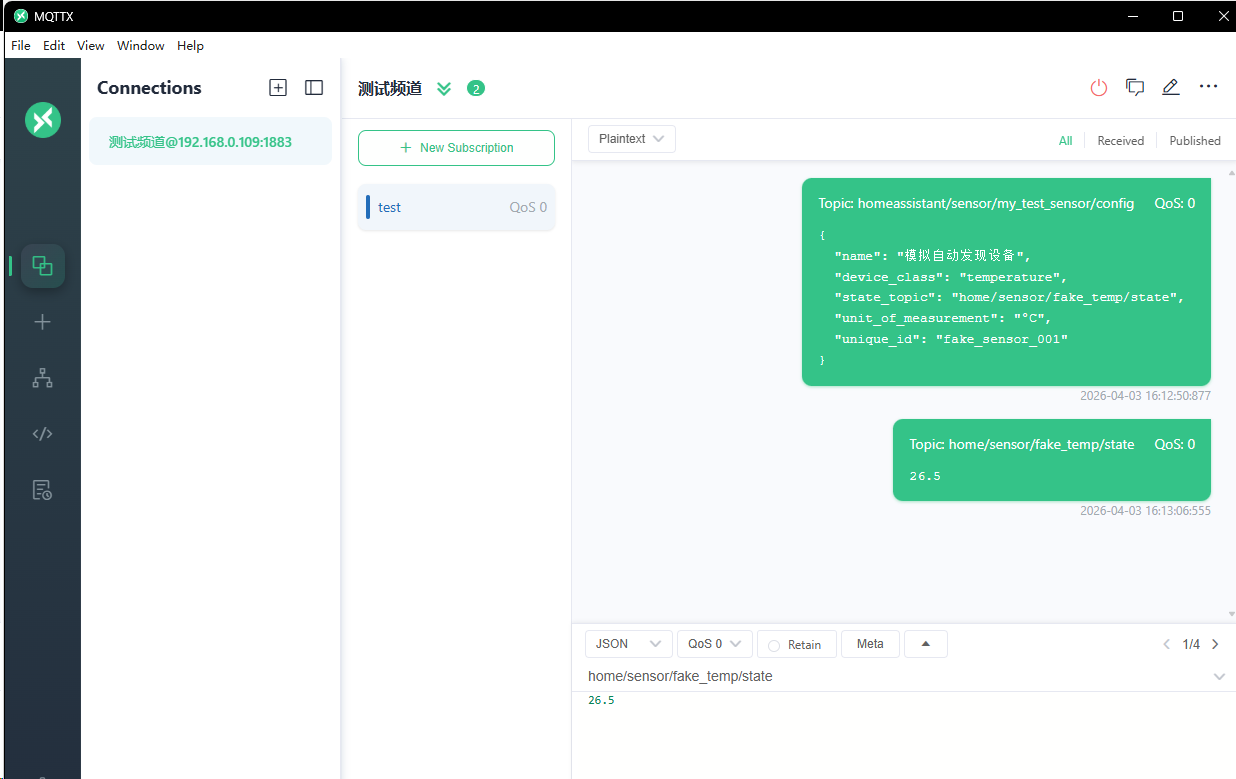Open the Log page in sidebar
Image resolution: width=1236 pixels, height=779 pixels.
pos(42,490)
